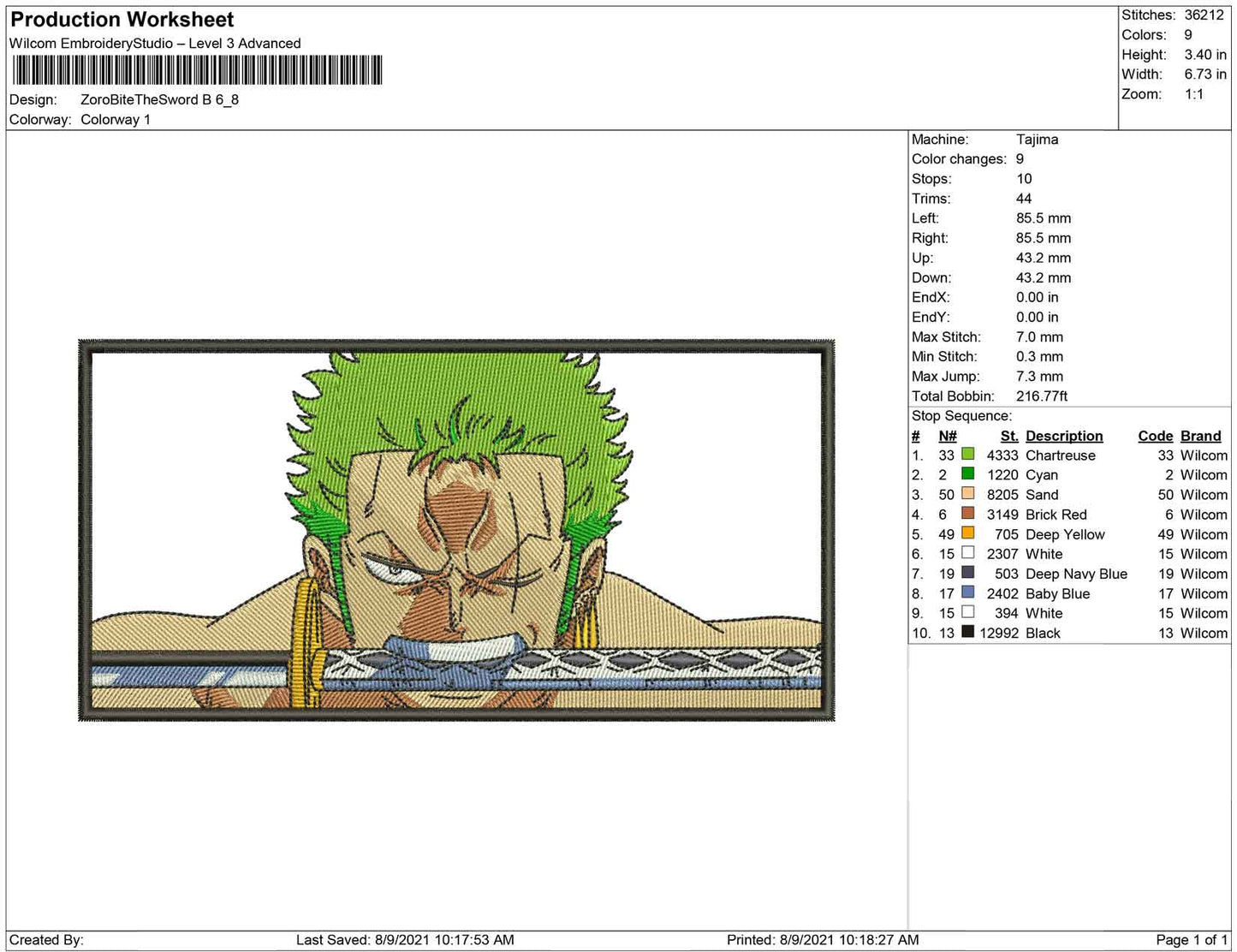Click the stitch count "1220"
The height and width of the screenshot is (952, 1237).
click(1002, 475)
